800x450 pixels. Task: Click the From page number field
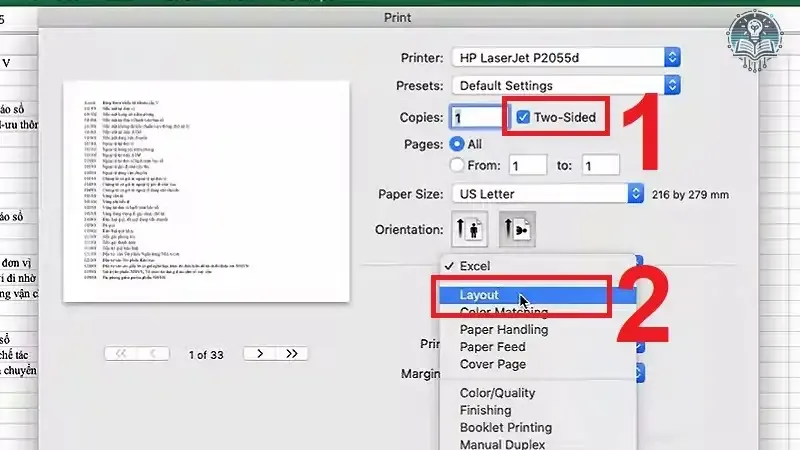(528, 165)
